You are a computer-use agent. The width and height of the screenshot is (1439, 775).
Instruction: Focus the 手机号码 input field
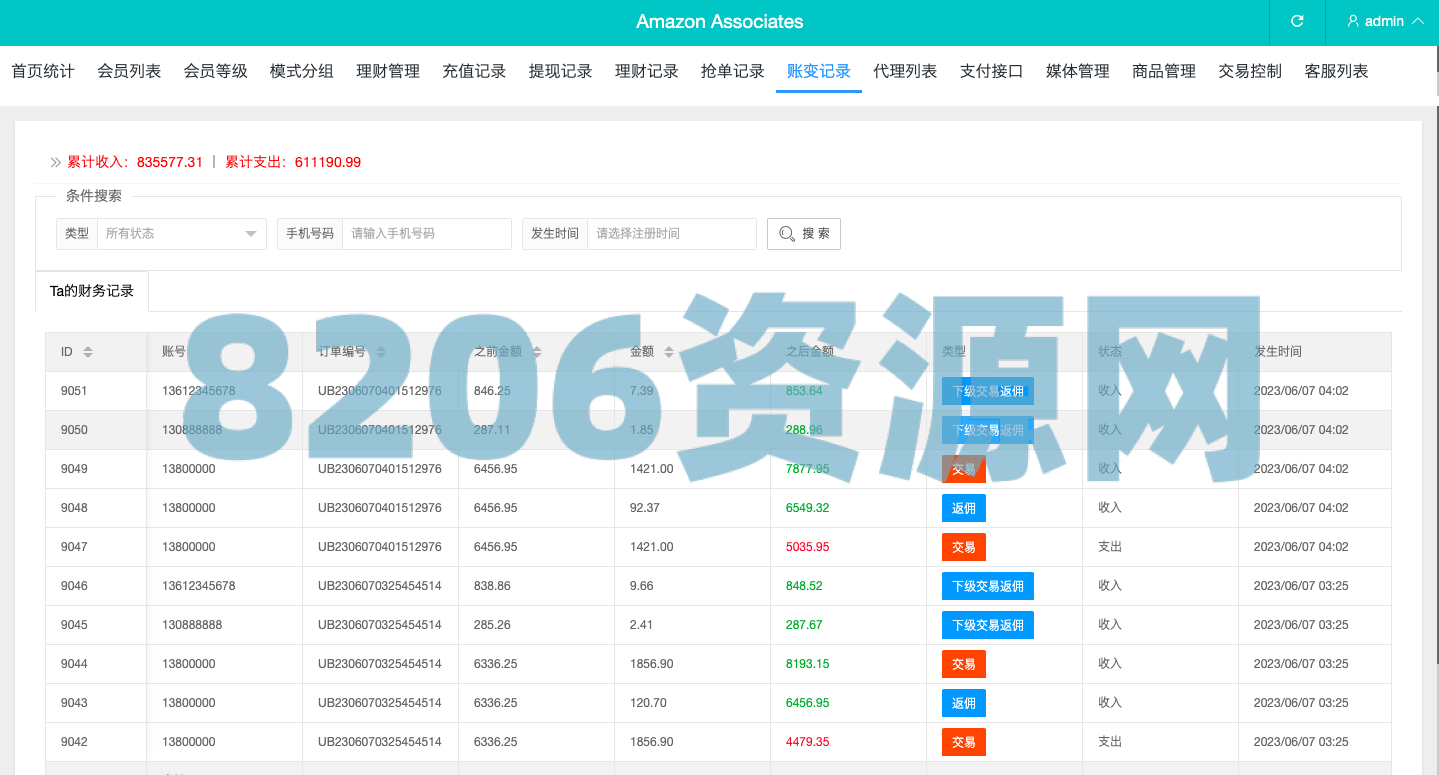click(426, 233)
